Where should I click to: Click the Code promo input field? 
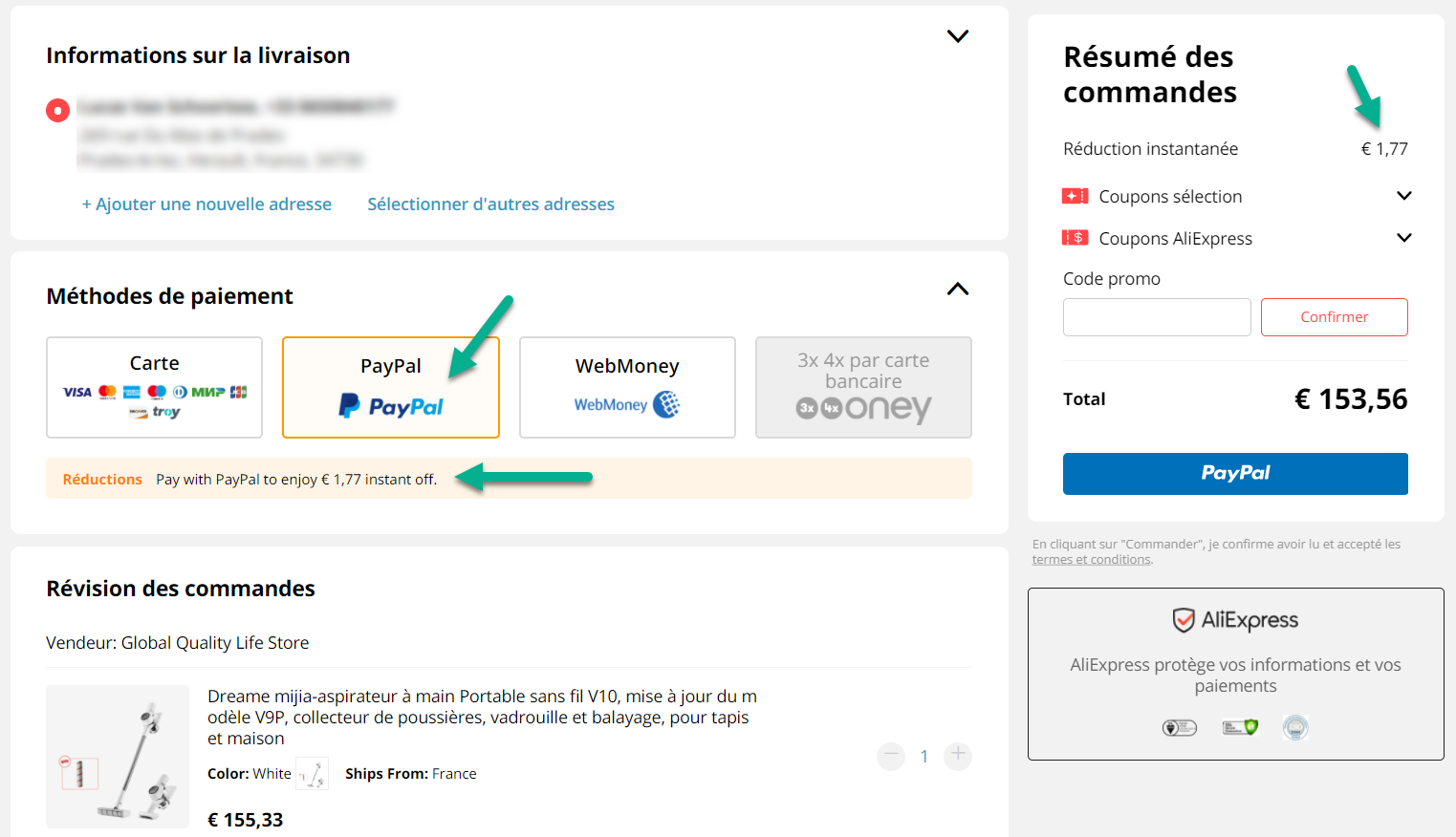point(1157,317)
